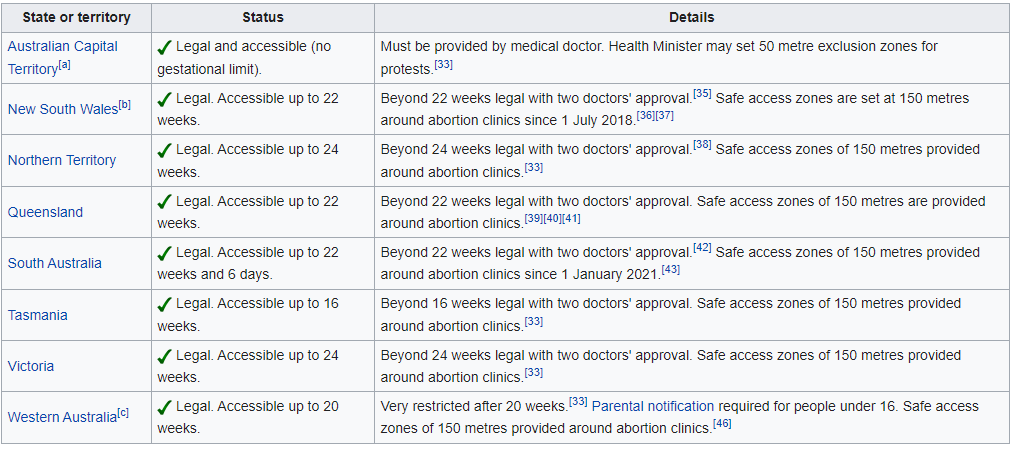Open the Australian Capital Territory link
1016x449 pixels.
(62, 46)
